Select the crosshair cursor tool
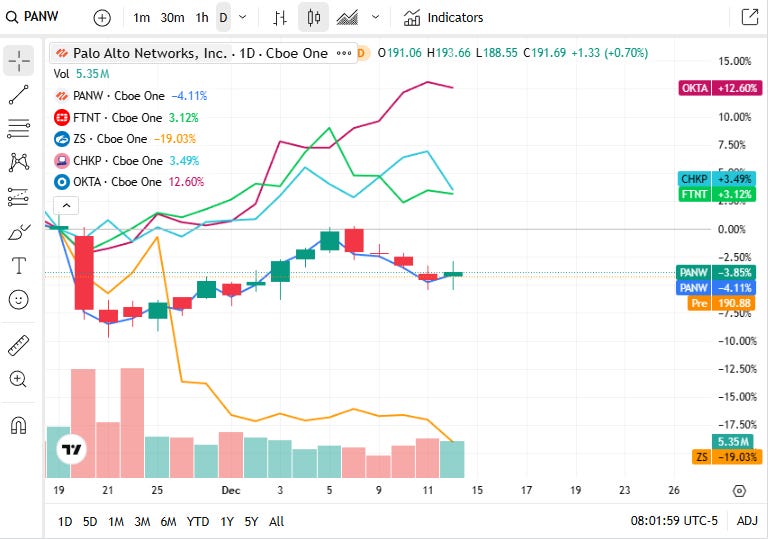Viewport: 768px width, 539px height. 19,61
